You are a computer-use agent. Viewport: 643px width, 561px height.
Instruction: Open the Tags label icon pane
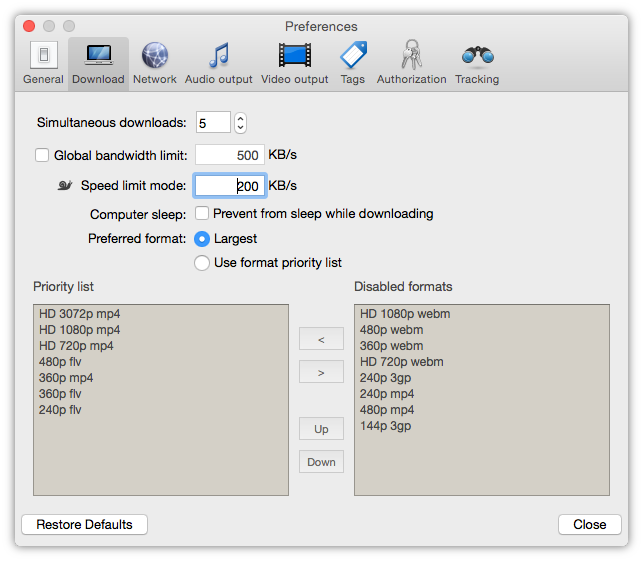click(353, 55)
